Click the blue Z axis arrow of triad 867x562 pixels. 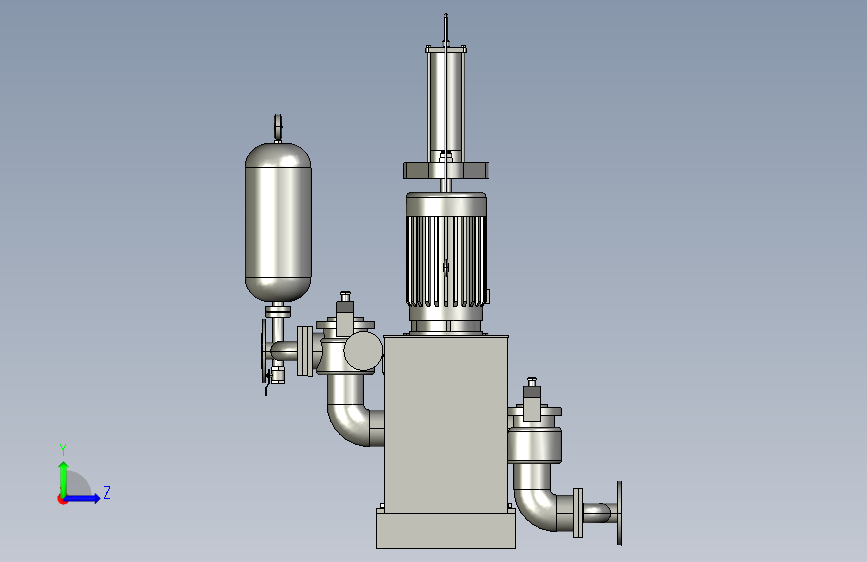83,498
